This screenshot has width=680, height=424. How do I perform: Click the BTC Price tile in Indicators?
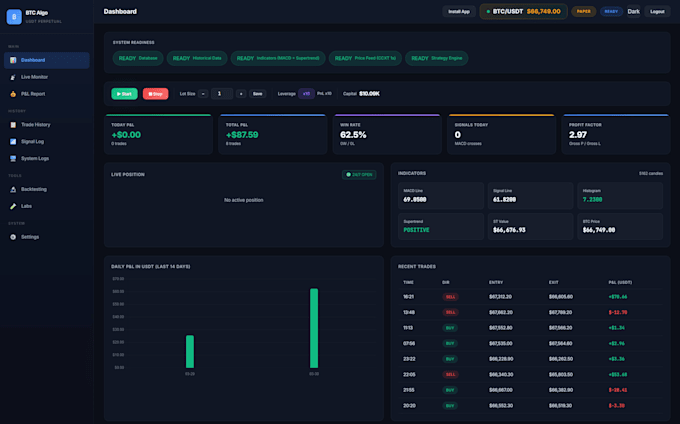[620, 226]
